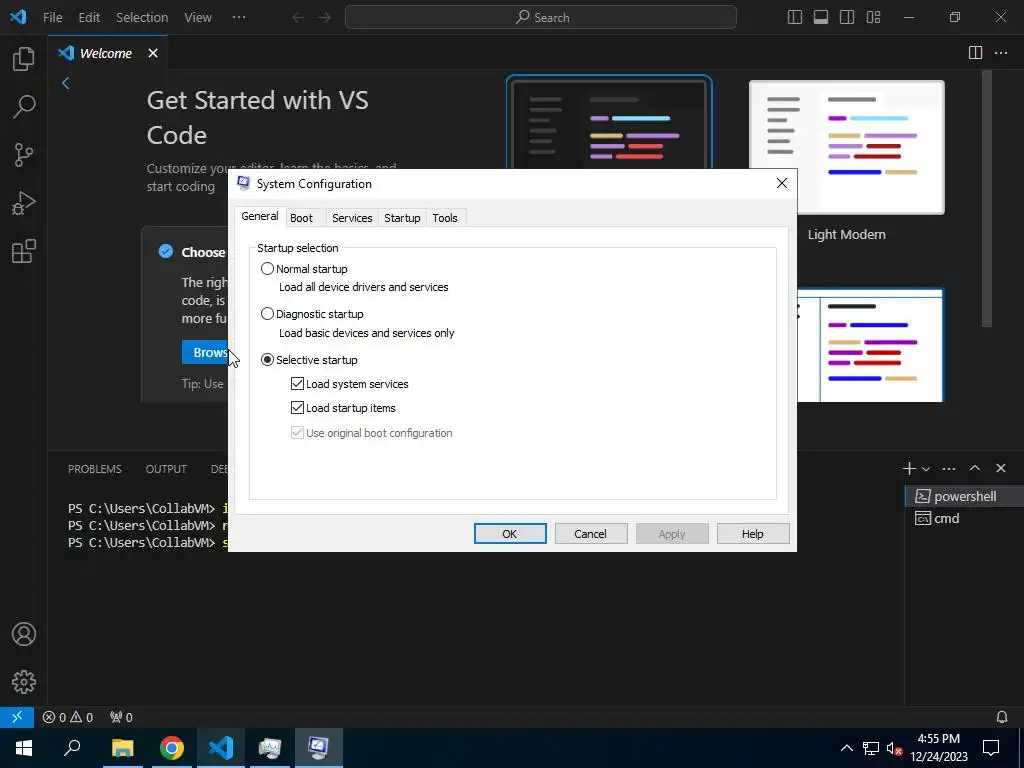Open notifications bell in status bar
The width and height of the screenshot is (1024, 768).
(1002, 717)
